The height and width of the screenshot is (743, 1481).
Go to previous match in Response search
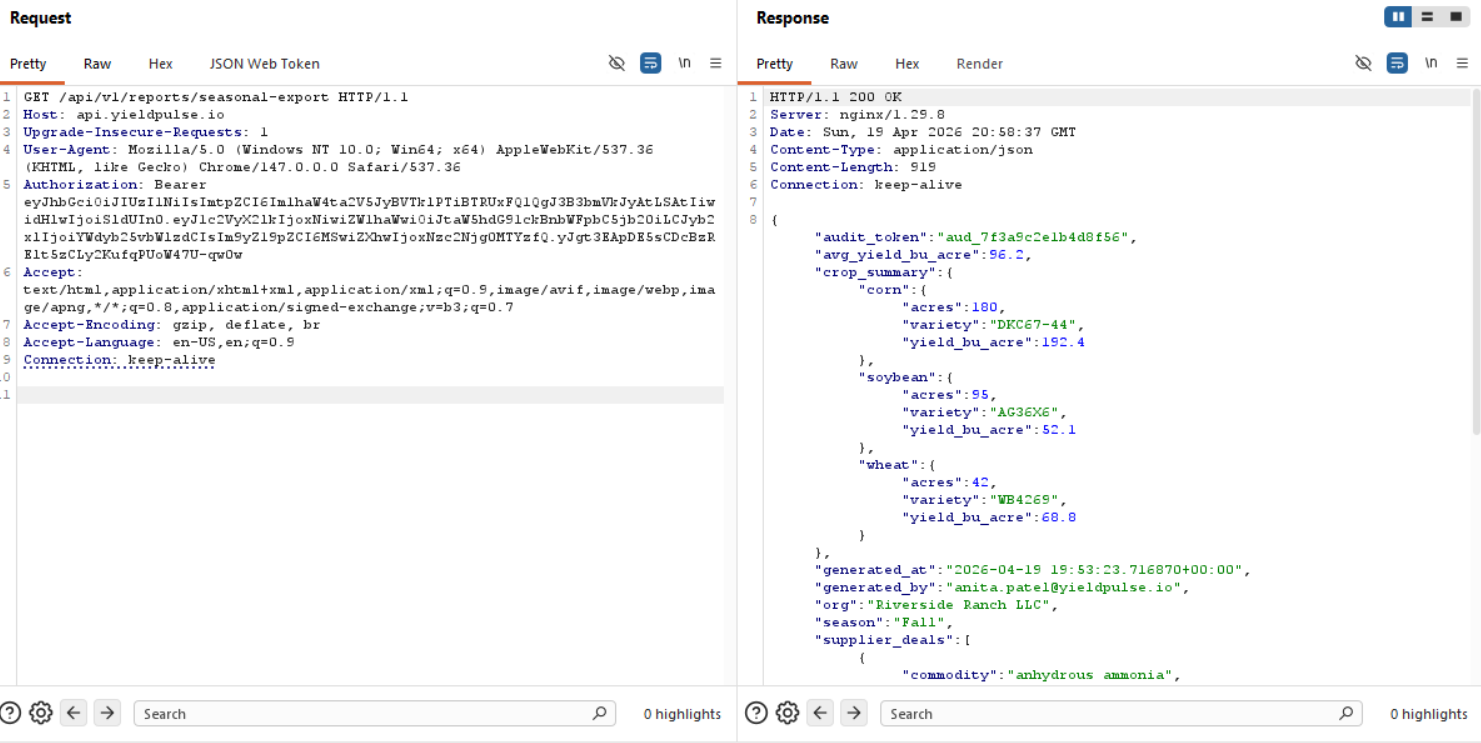tap(820, 713)
